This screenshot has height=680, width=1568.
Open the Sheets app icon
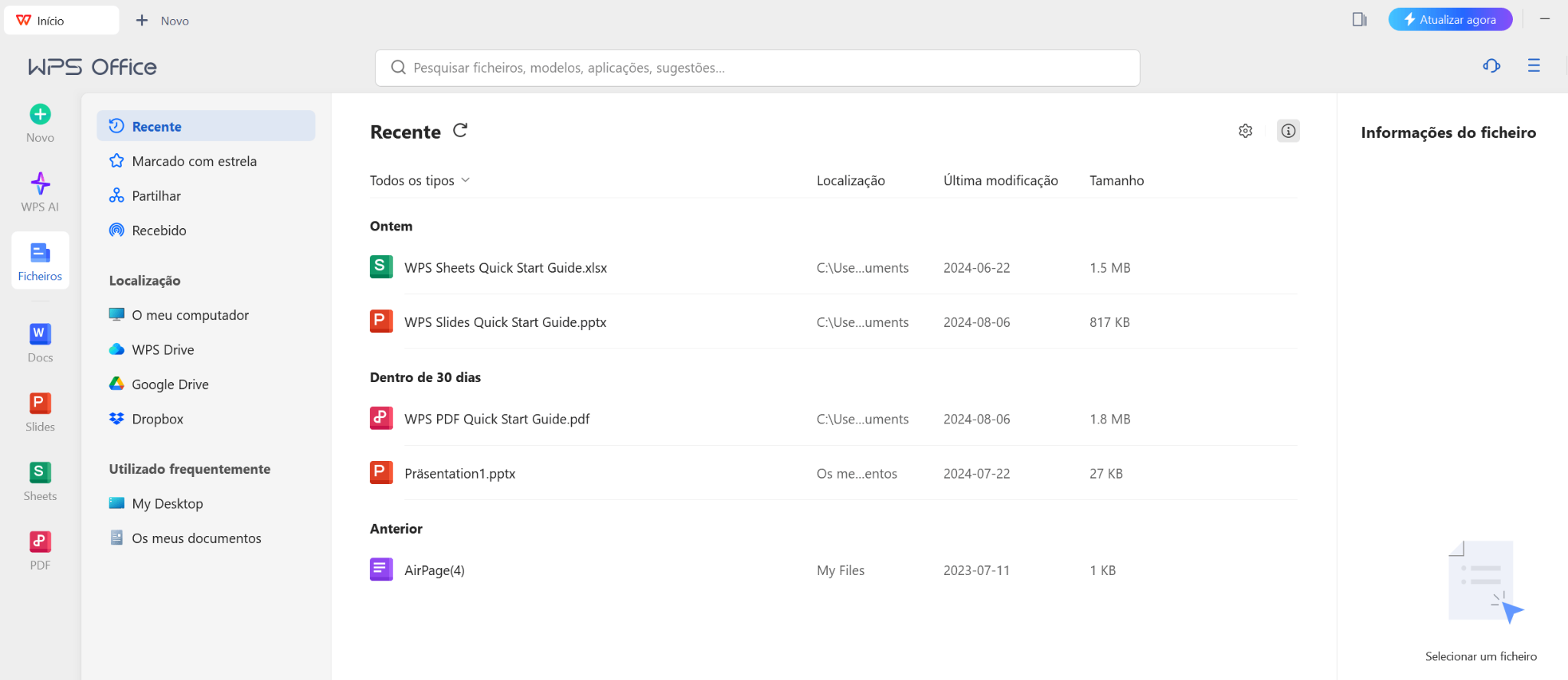pos(40,472)
